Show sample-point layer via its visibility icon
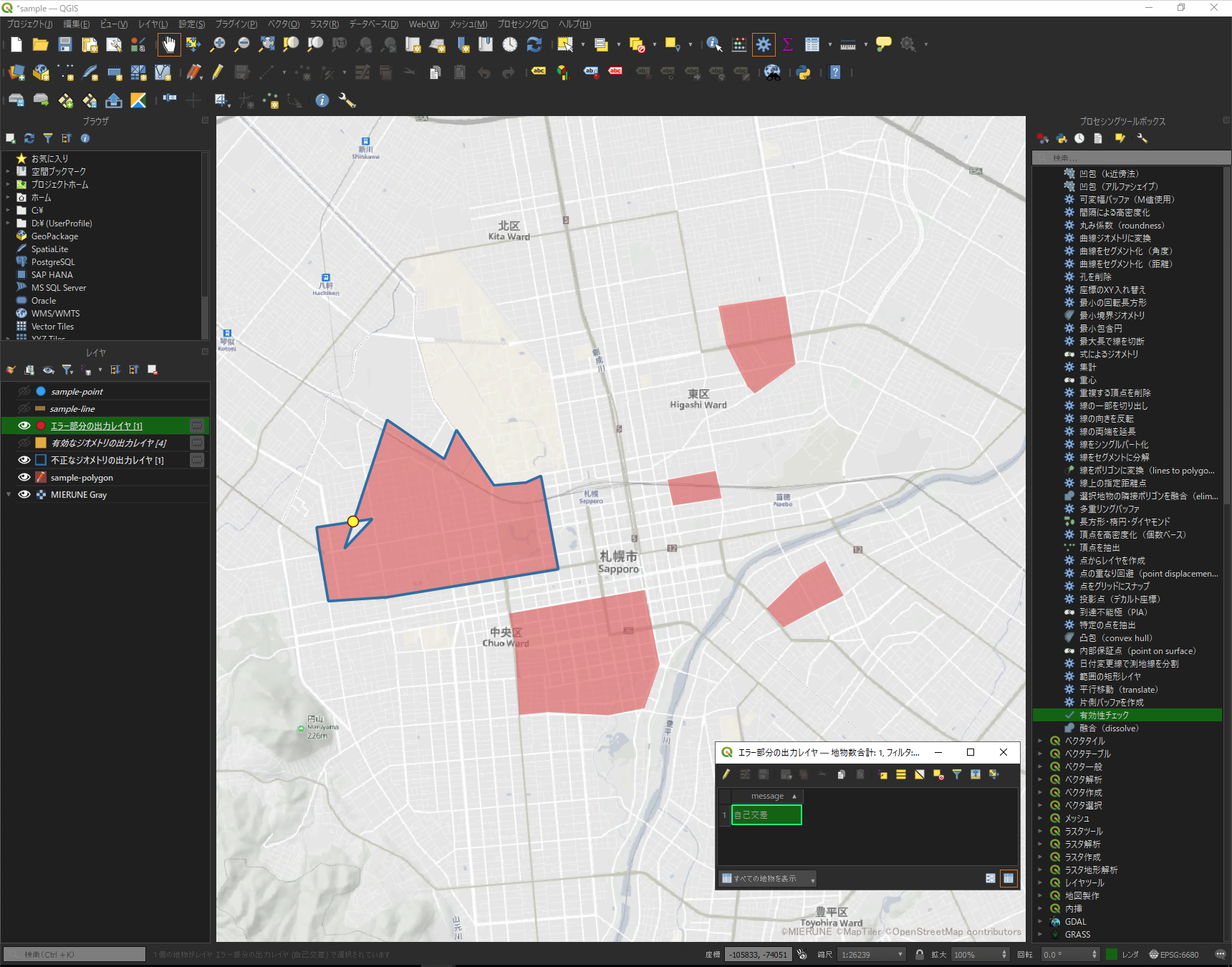This screenshot has height=967, width=1232. click(24, 391)
